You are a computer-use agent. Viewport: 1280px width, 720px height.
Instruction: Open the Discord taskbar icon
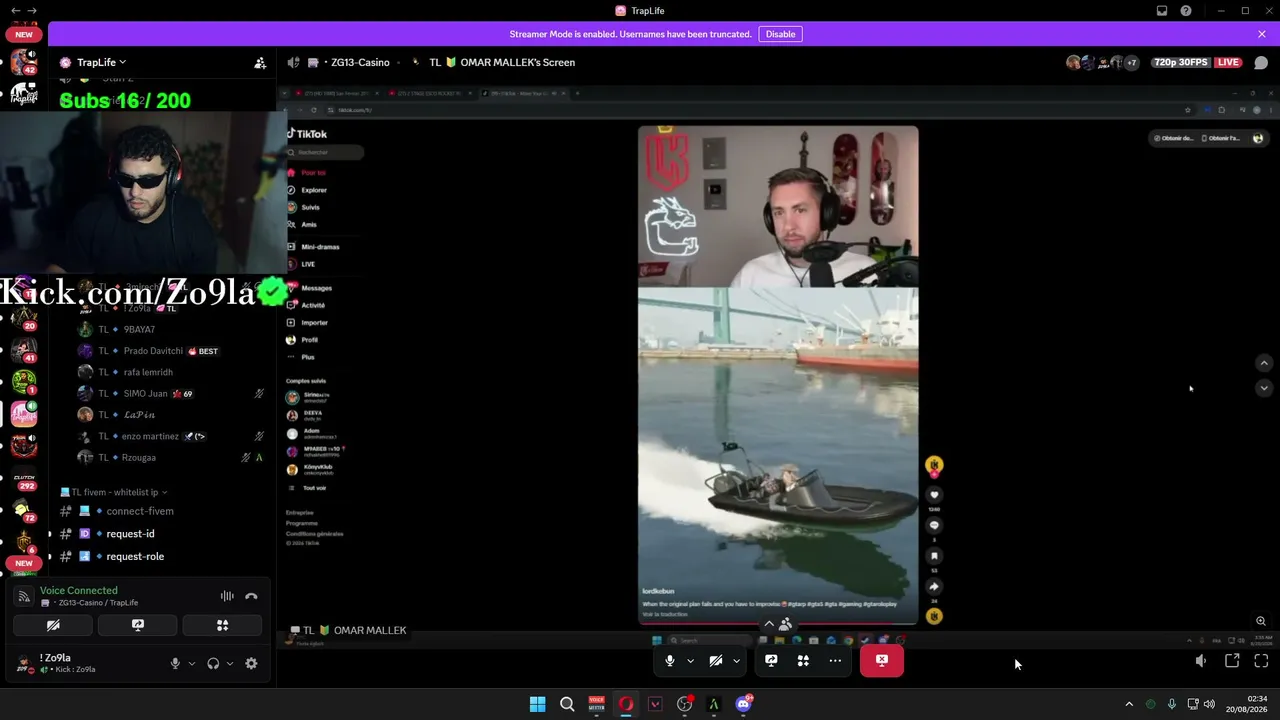pos(743,704)
